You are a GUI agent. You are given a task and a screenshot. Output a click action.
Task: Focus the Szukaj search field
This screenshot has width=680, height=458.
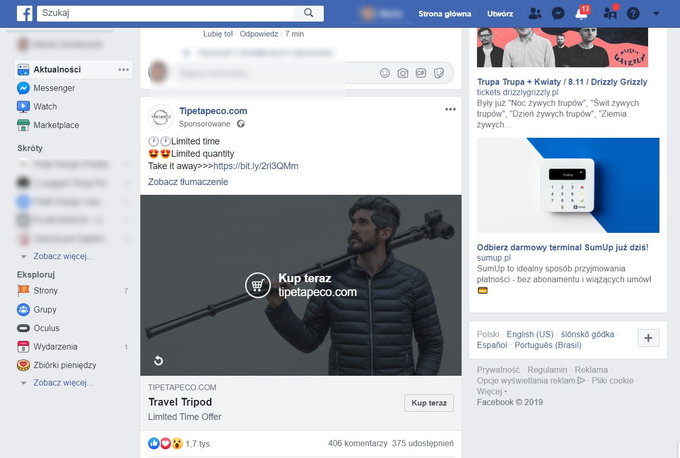pyautogui.click(x=166, y=13)
